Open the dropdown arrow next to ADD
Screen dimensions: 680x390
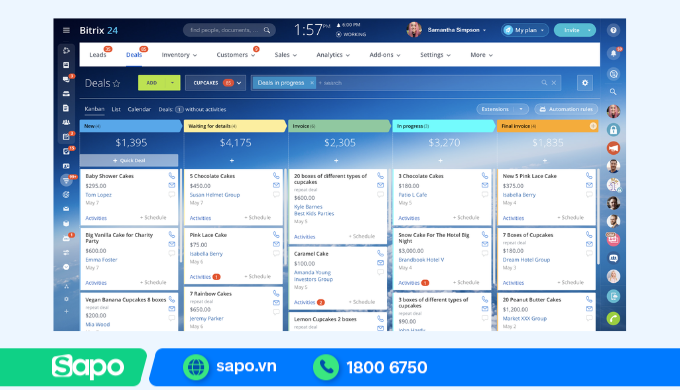[173, 83]
